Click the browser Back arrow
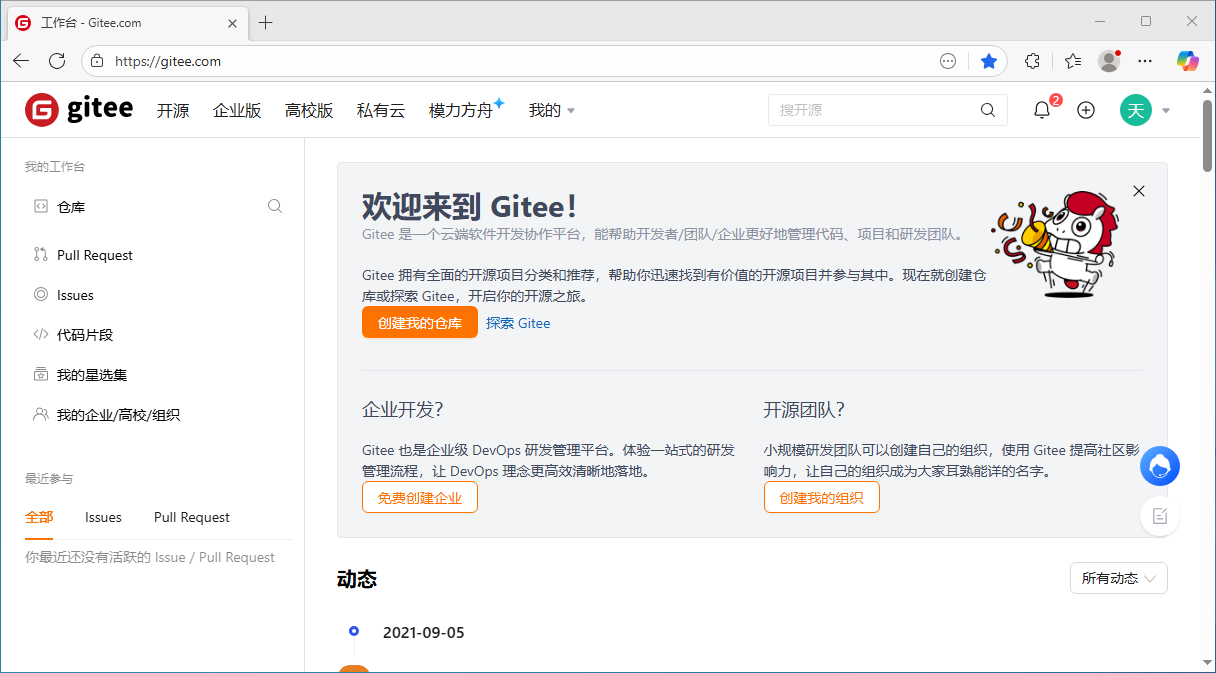This screenshot has height=673, width=1216. click(x=21, y=61)
